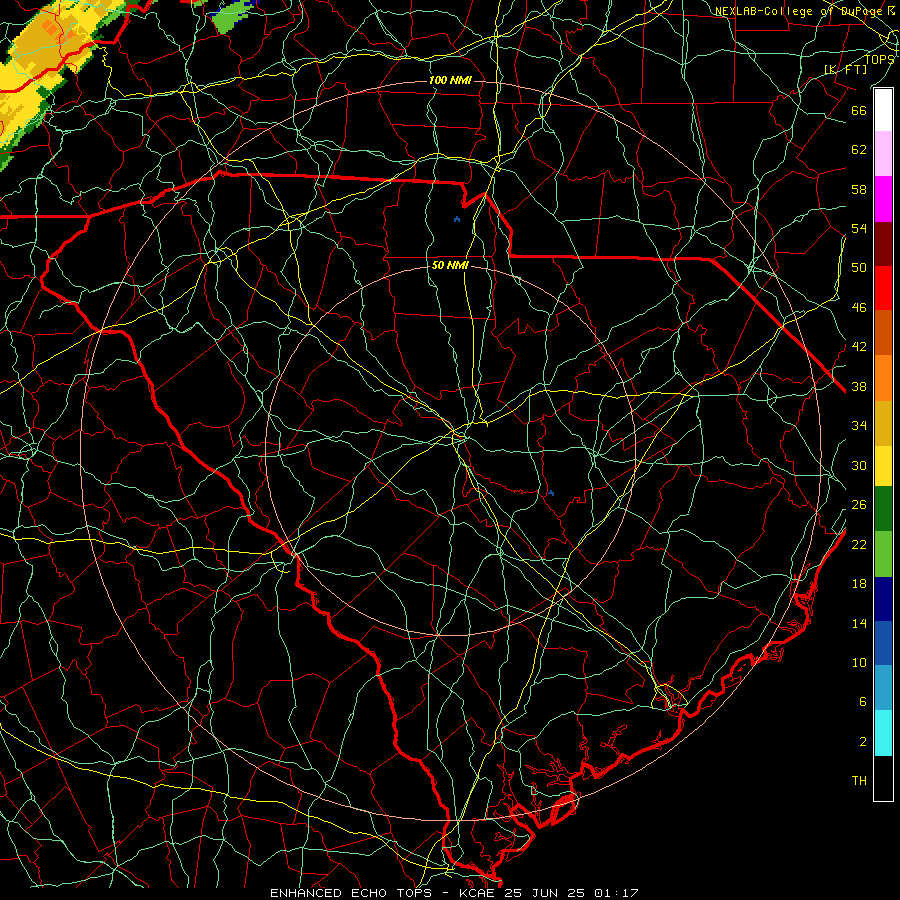900x900 pixels.
Task: Click the legend value 34
Action: [859, 425]
